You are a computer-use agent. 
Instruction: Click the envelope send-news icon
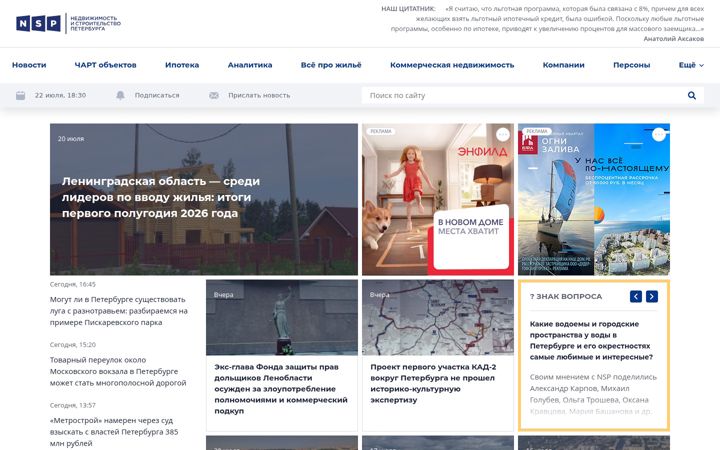tap(214, 96)
